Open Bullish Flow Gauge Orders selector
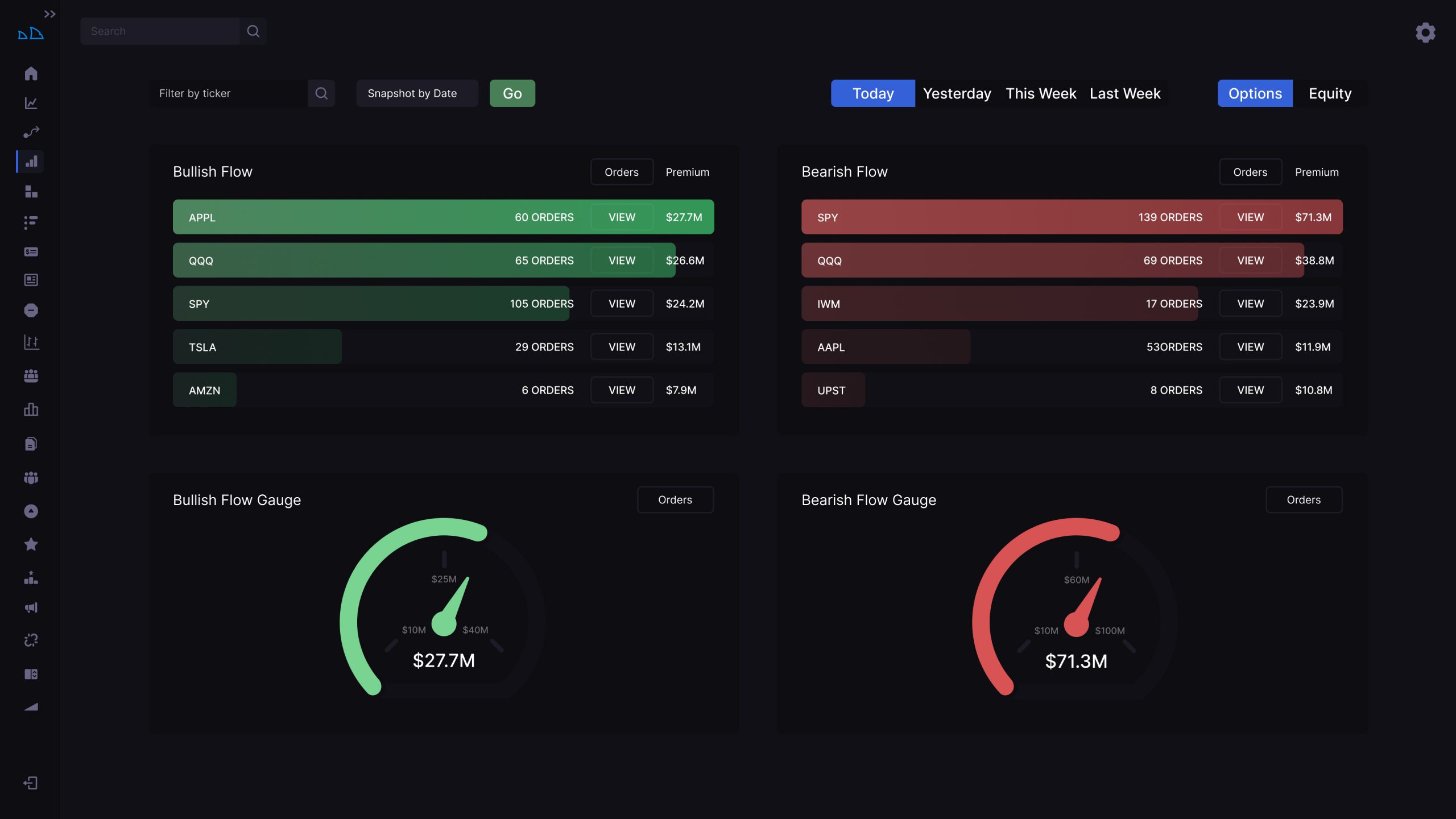The height and width of the screenshot is (819, 1456). coord(675,499)
